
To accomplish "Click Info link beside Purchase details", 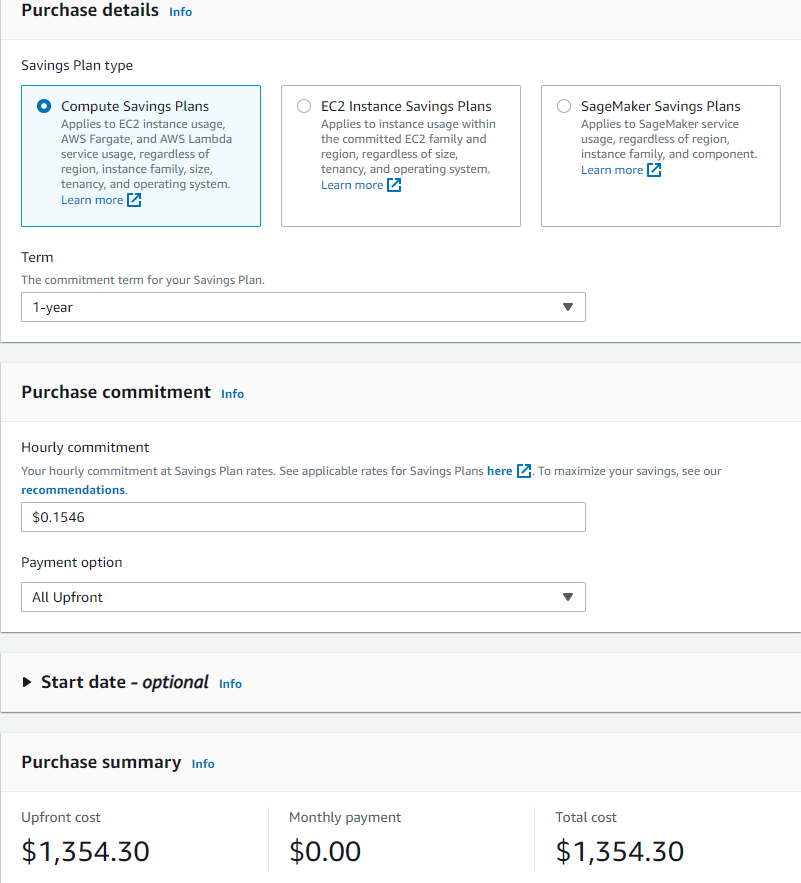I will (181, 12).
